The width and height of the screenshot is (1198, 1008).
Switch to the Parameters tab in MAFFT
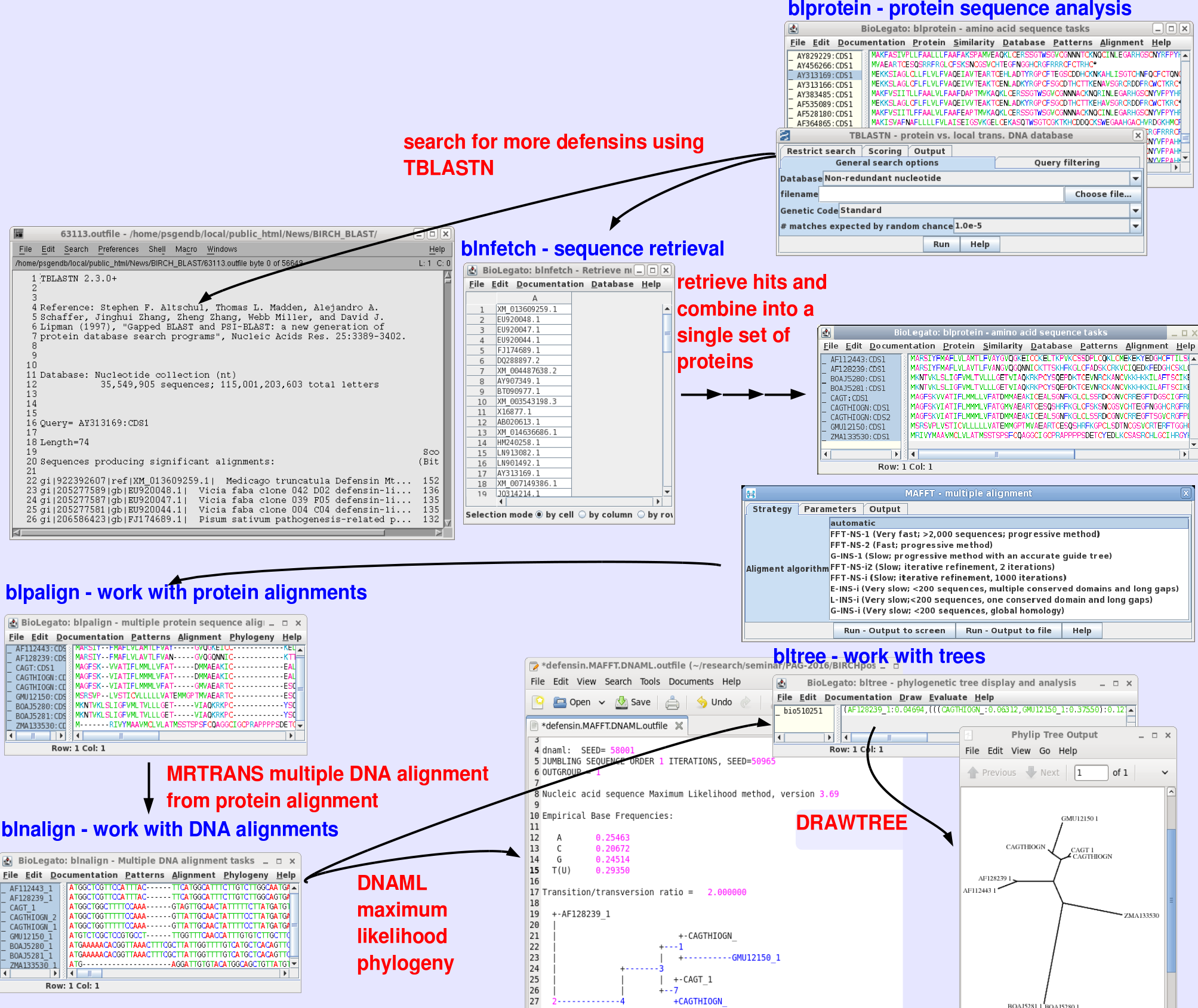(x=830, y=509)
